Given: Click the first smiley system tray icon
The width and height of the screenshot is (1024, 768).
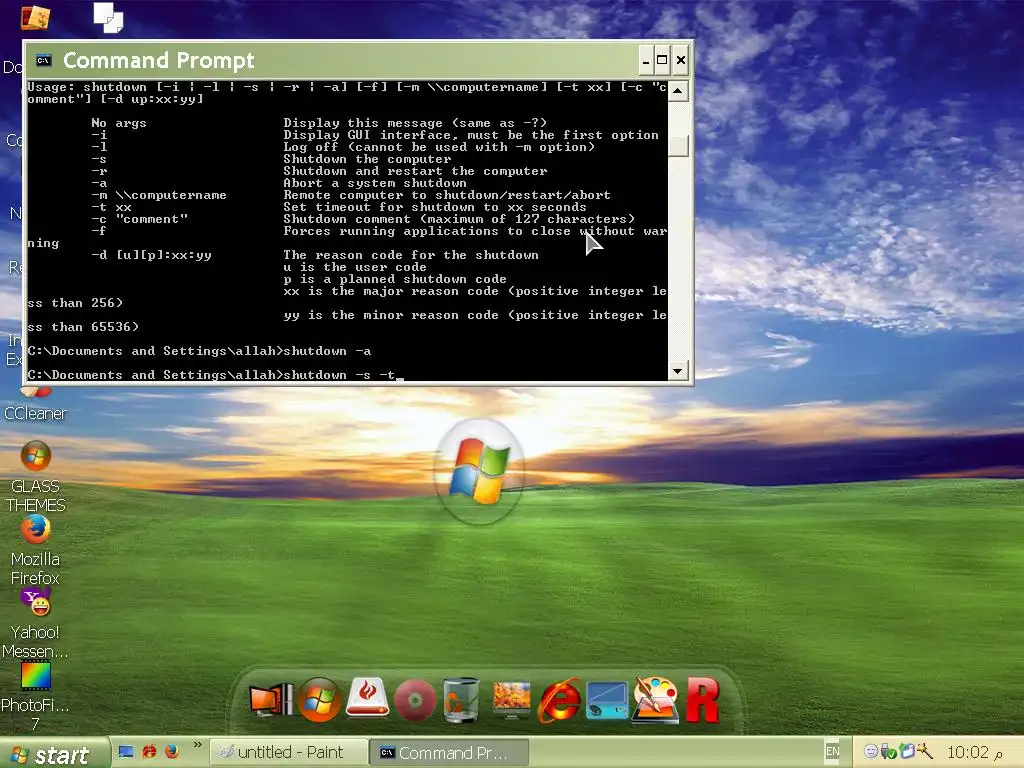Looking at the screenshot, I should [871, 752].
